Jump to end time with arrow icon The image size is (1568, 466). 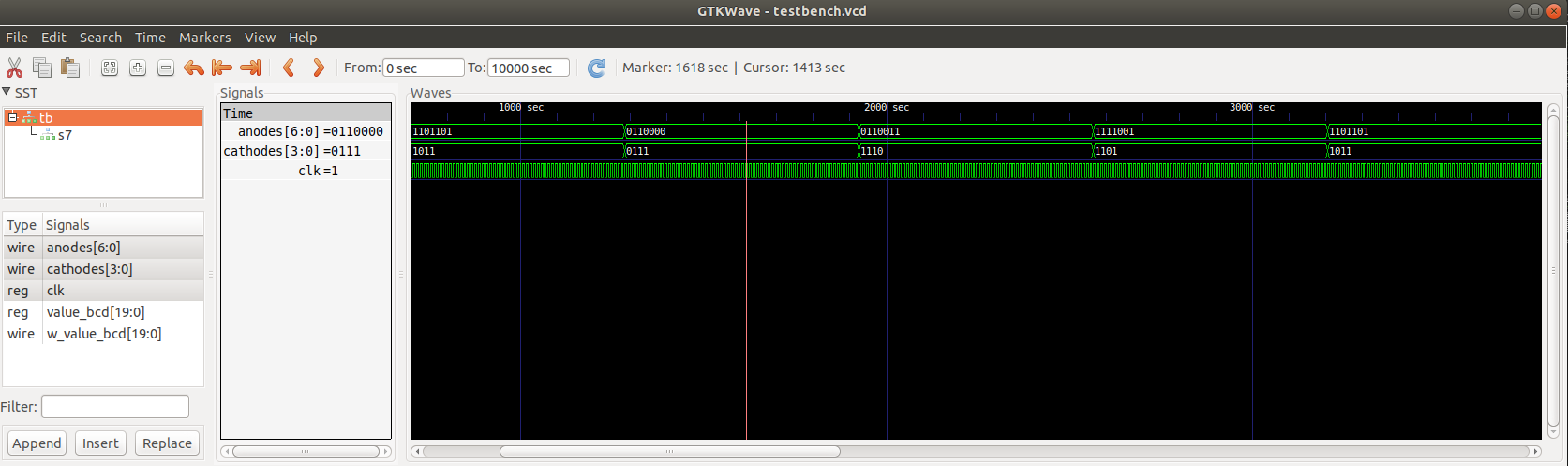[x=250, y=68]
